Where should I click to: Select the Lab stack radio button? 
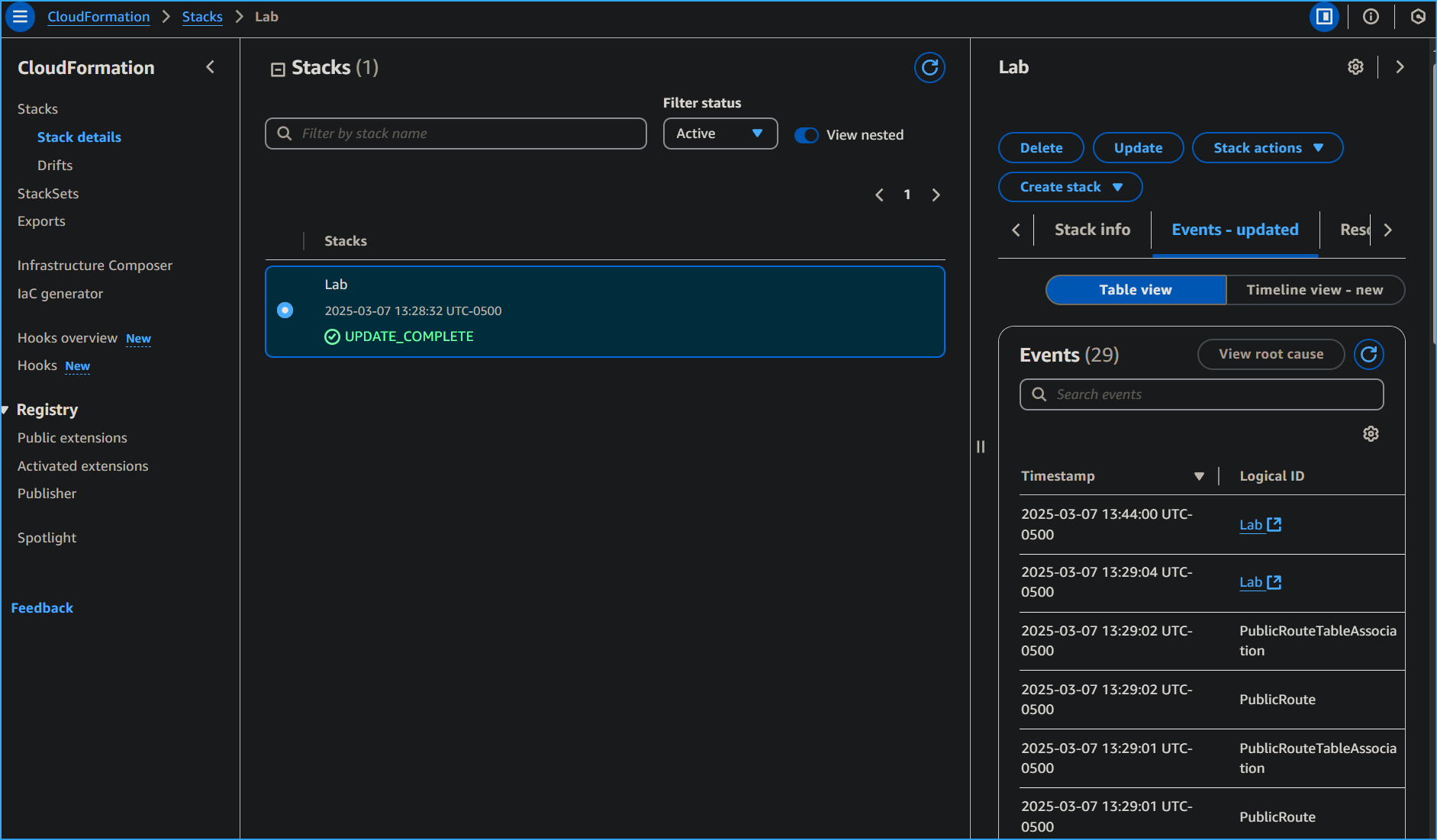tap(285, 310)
